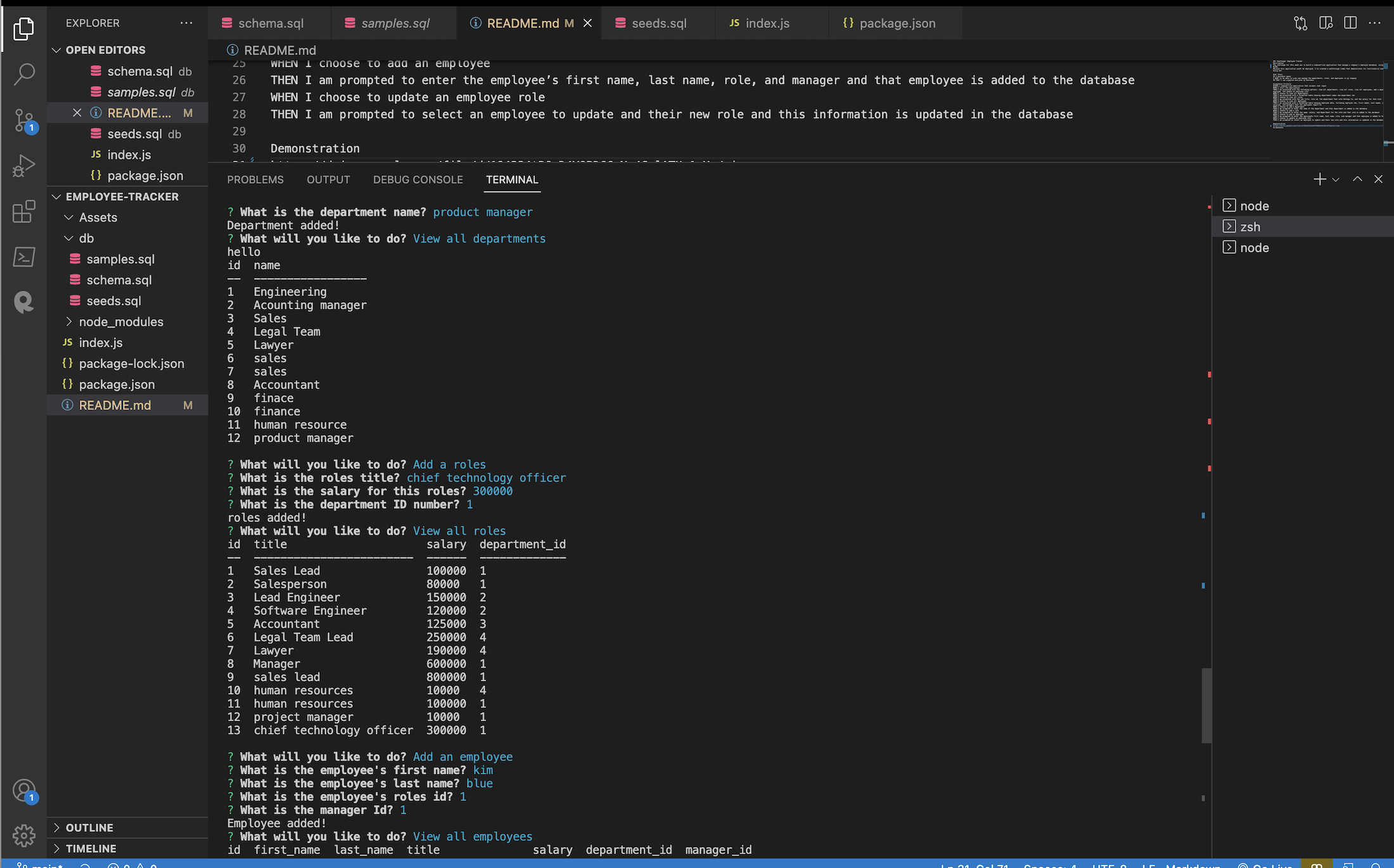The height and width of the screenshot is (868, 1394).
Task: Select the zsh terminal instance
Action: [x=1303, y=227]
